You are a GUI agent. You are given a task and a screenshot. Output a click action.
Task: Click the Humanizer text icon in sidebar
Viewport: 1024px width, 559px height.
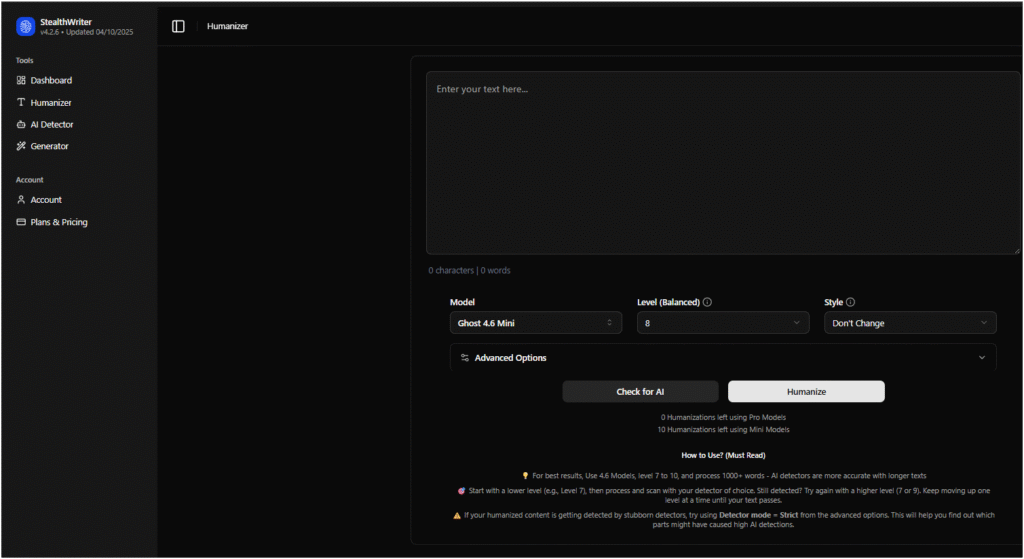coord(21,102)
